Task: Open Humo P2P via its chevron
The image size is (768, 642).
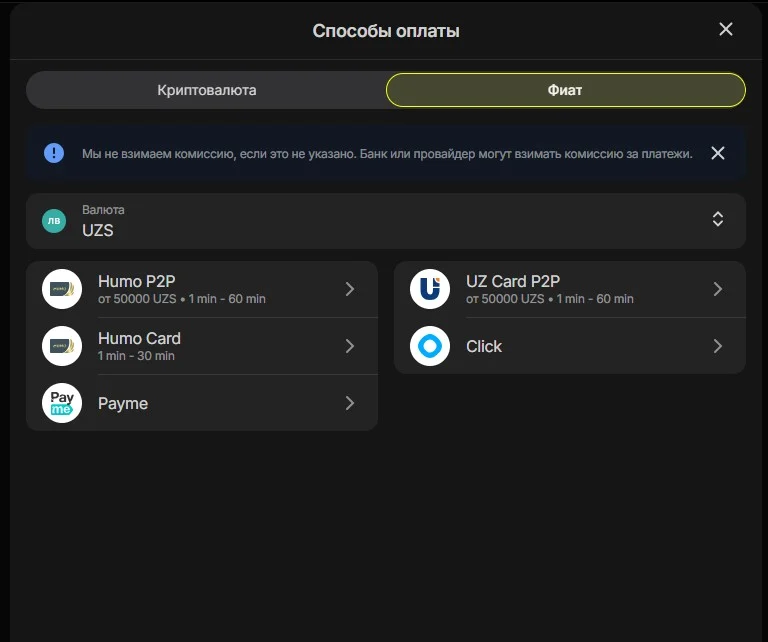Action: click(x=350, y=289)
